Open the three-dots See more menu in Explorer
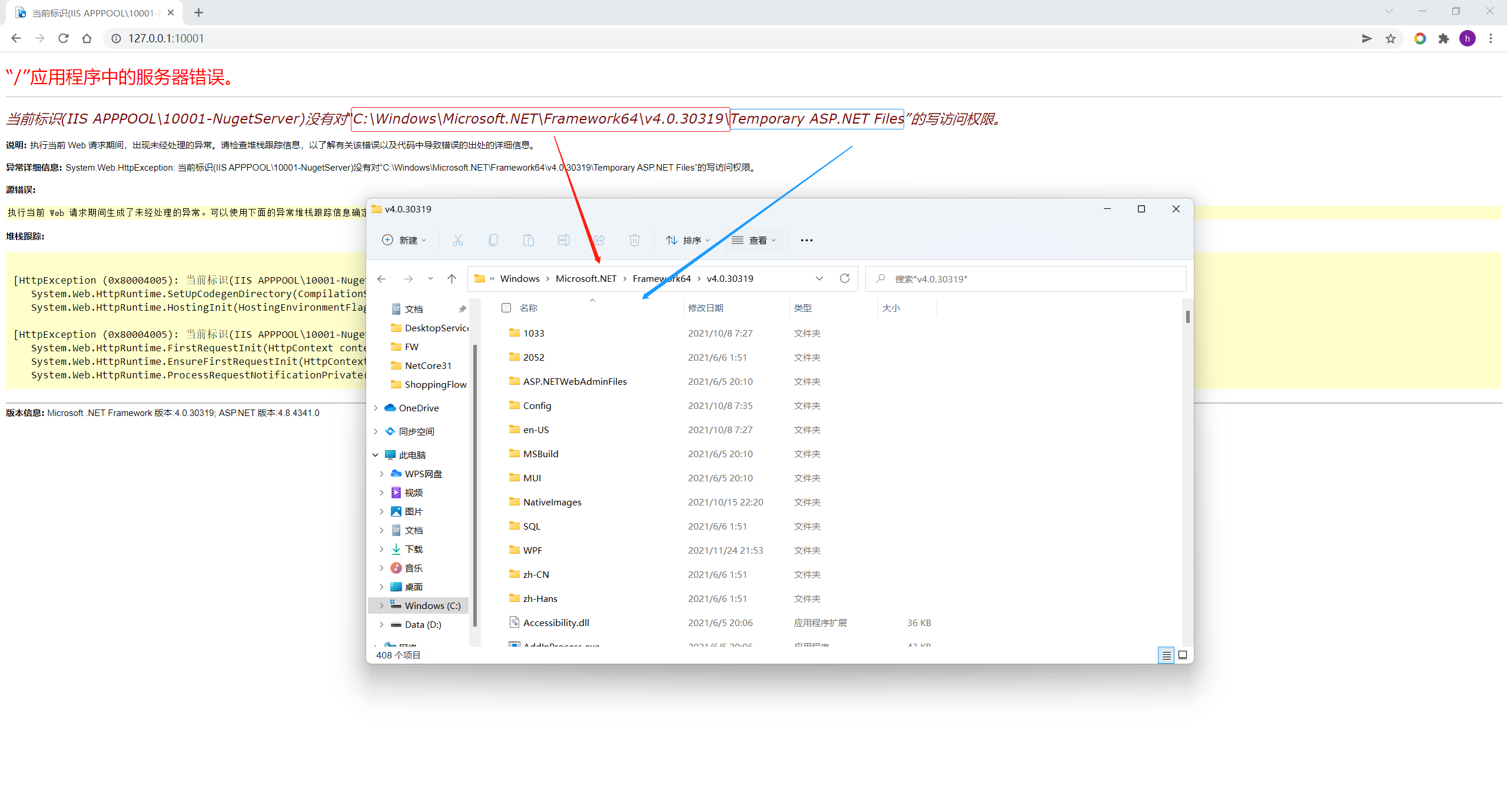The image size is (1507, 812). 806,240
